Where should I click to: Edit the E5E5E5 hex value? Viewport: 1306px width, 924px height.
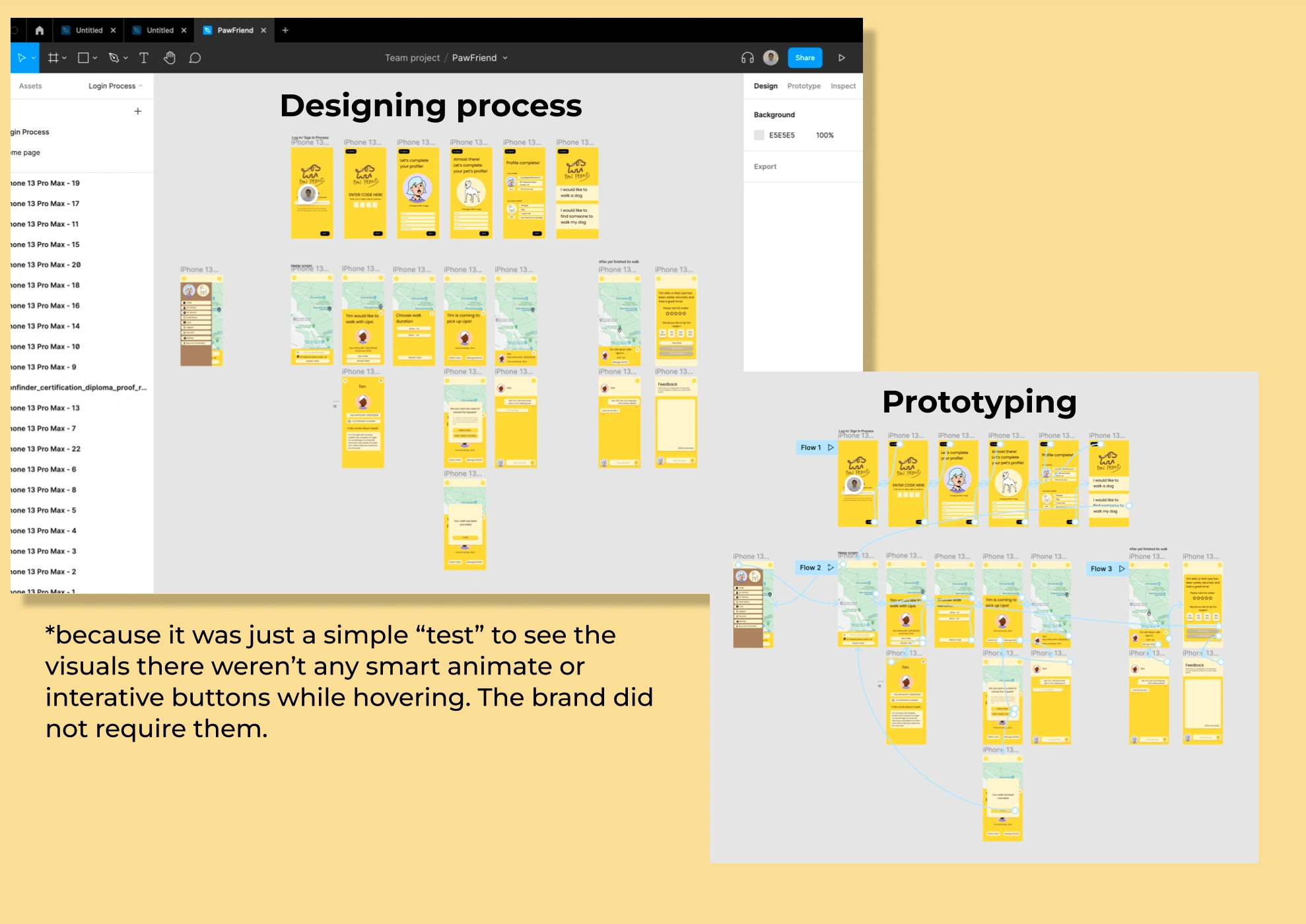[782, 135]
